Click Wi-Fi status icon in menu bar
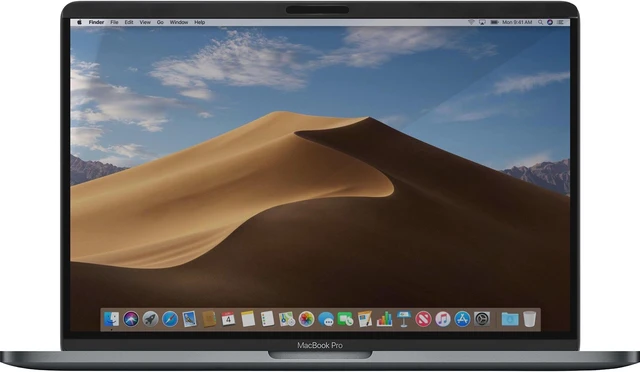Image resolution: width=640 pixels, height=372 pixels. point(471,22)
